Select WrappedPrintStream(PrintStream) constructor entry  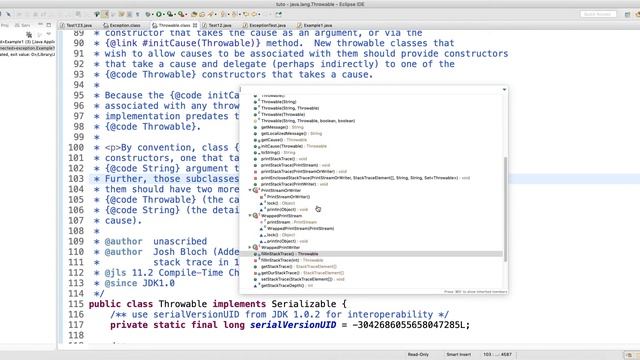point(300,229)
